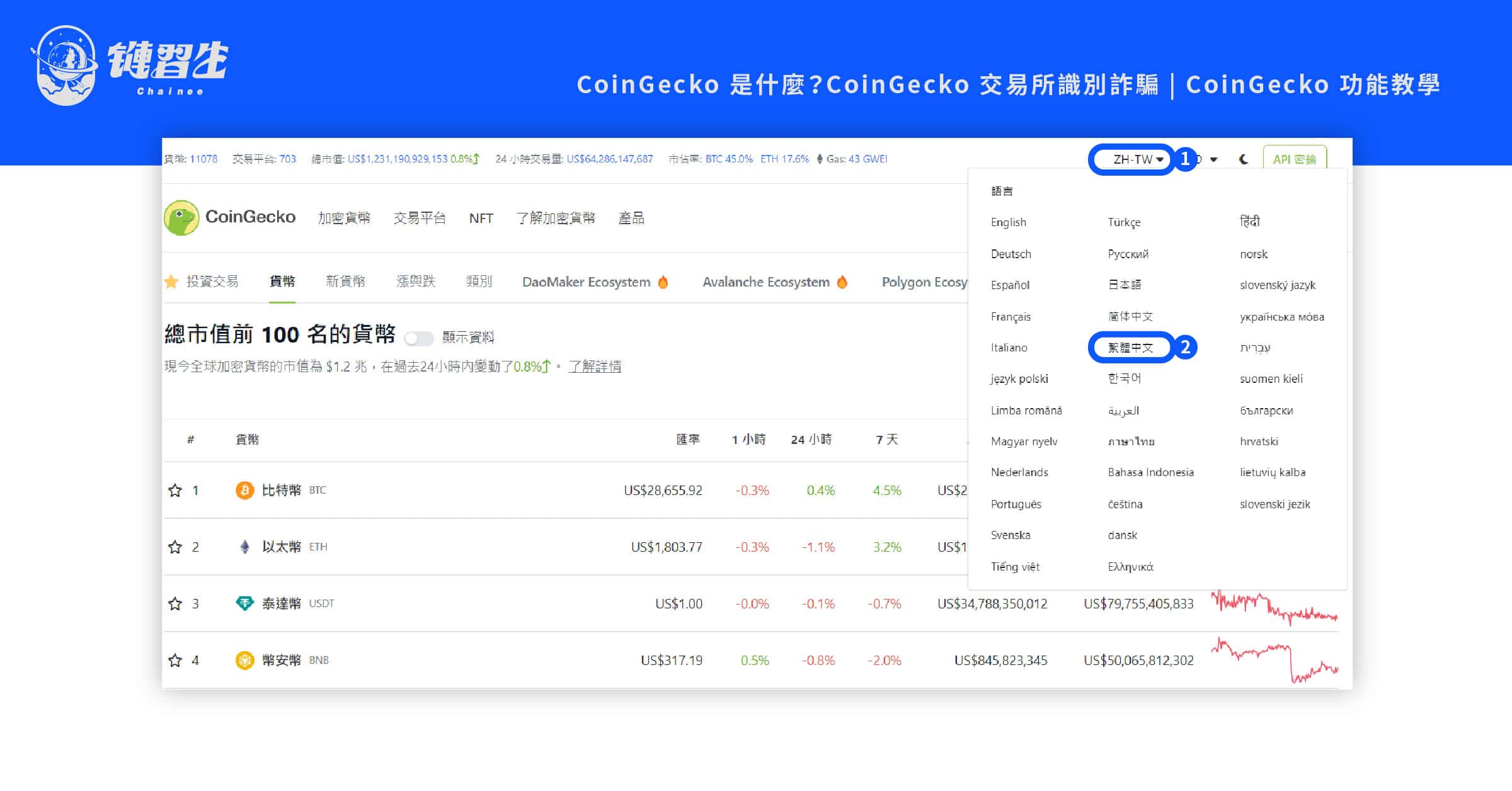Screen dimensions: 1512x791
Task: Click the Ethereum coin icon
Action: click(244, 547)
